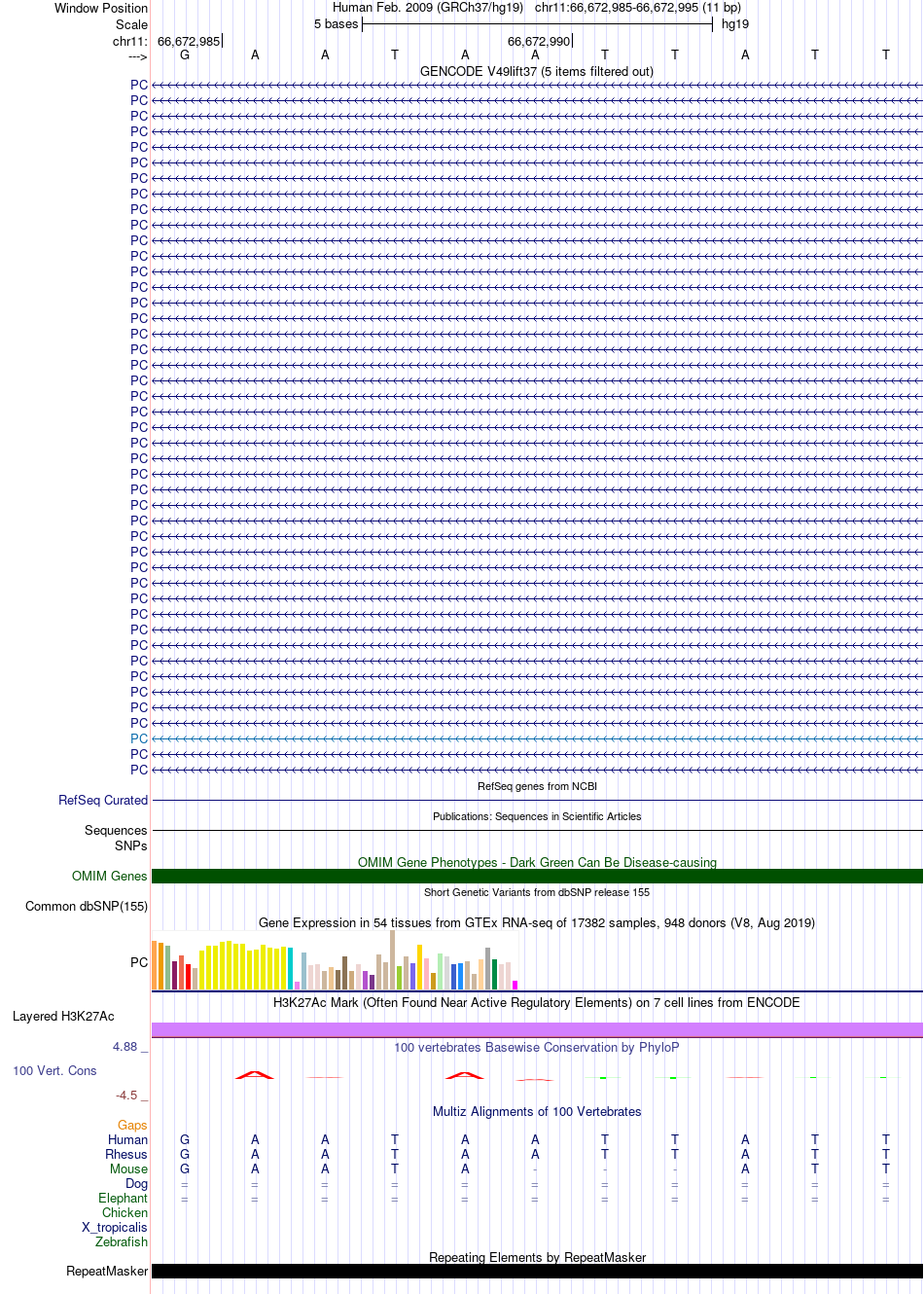Click the -4.5 conservation lower limit value
The image size is (924, 1294).
click(126, 1096)
